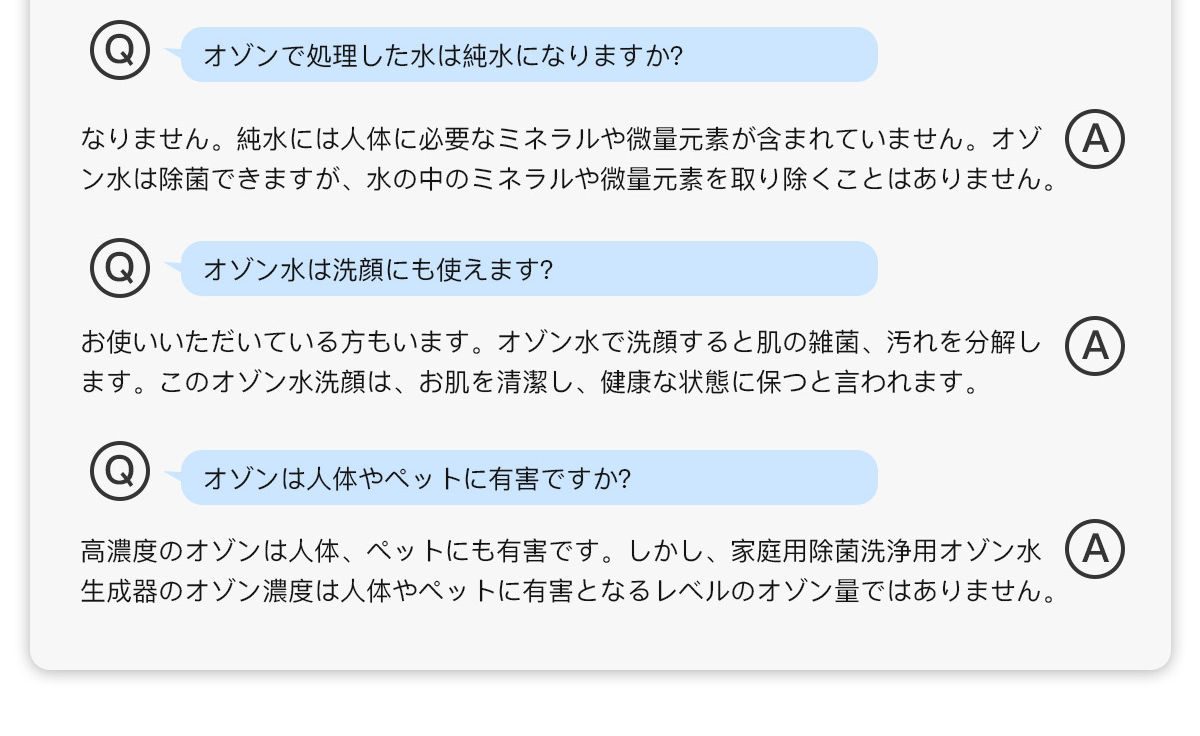The width and height of the screenshot is (1200, 736).
Task: Click the A icon next to the face washing answer
Action: [1095, 346]
